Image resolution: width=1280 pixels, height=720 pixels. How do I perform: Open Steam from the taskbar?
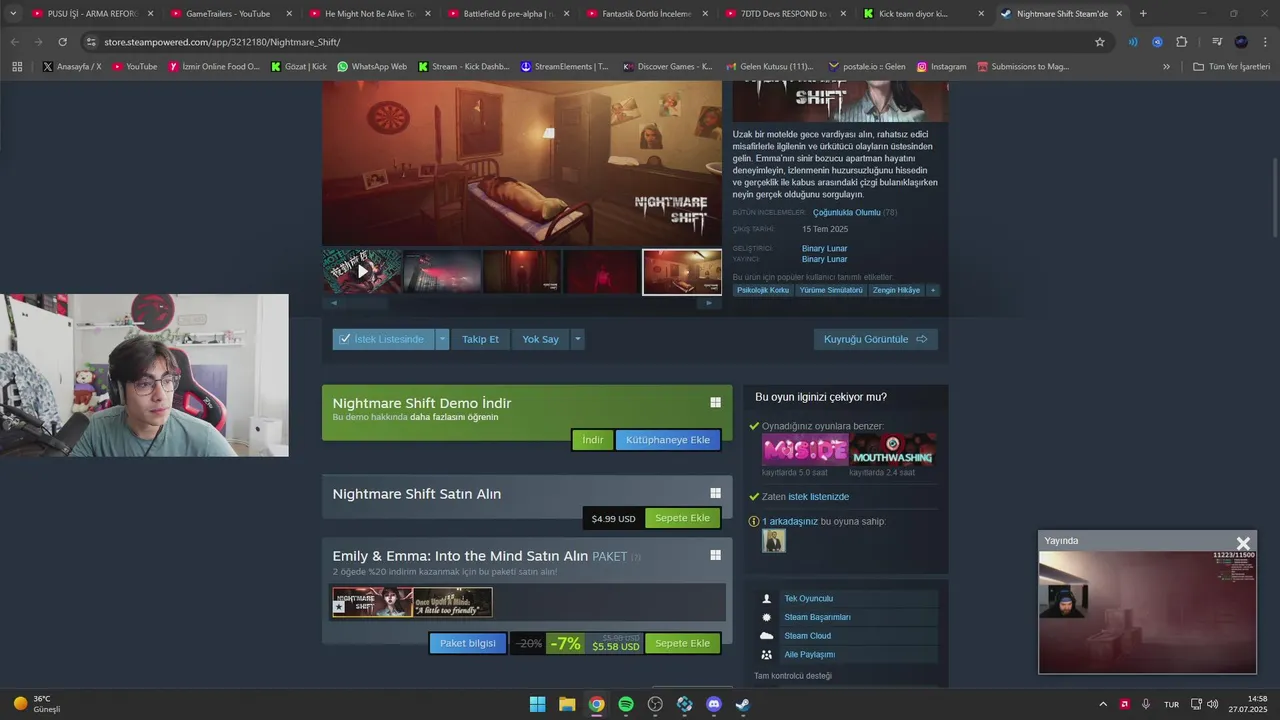[x=743, y=704]
